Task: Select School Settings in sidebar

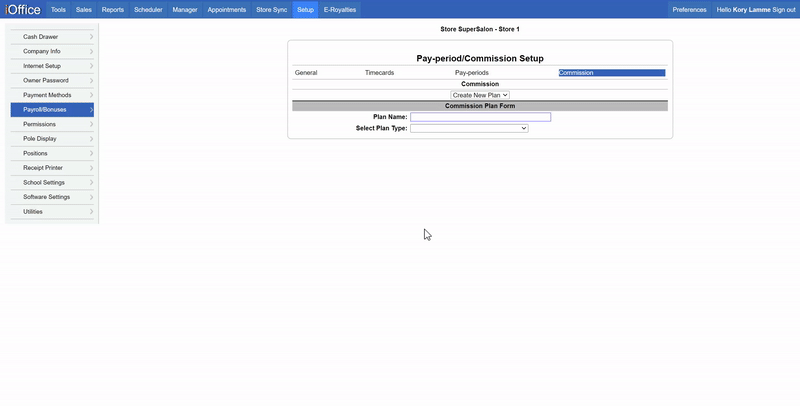Action: click(x=52, y=183)
